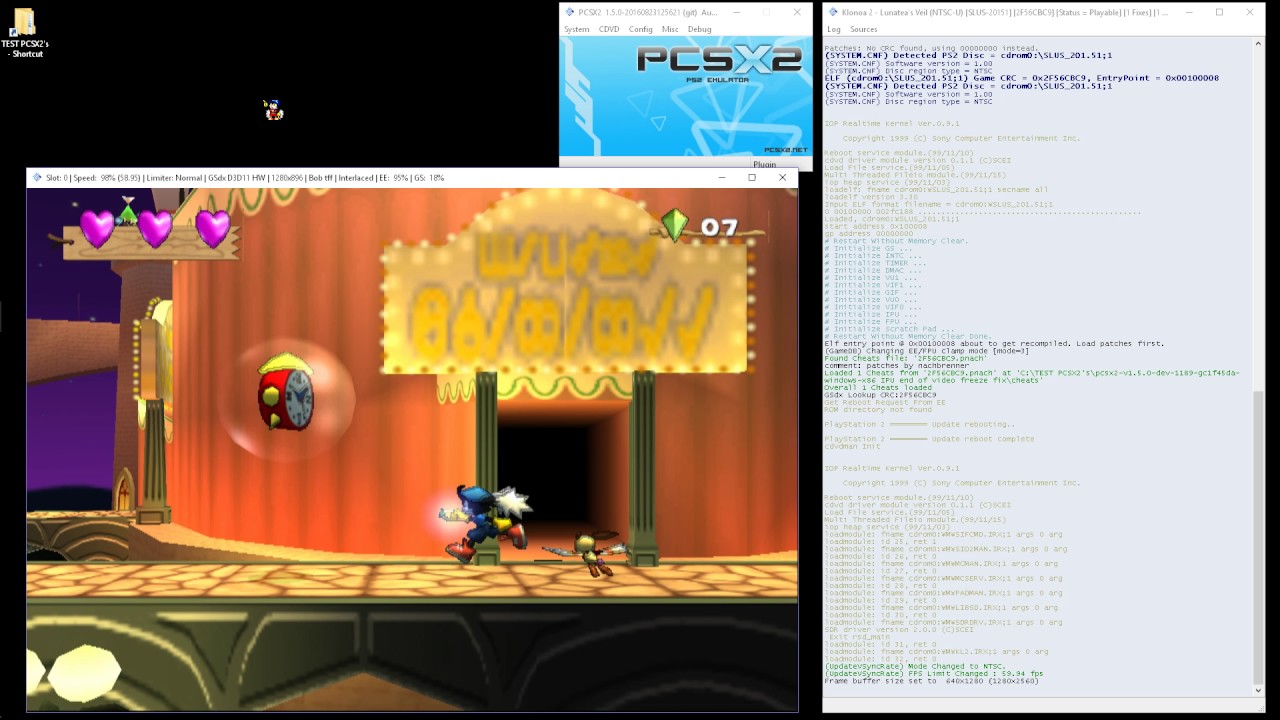Image resolution: width=1280 pixels, height=720 pixels.
Task: Click the Klonoa 2 log window title icon
Action: point(833,13)
